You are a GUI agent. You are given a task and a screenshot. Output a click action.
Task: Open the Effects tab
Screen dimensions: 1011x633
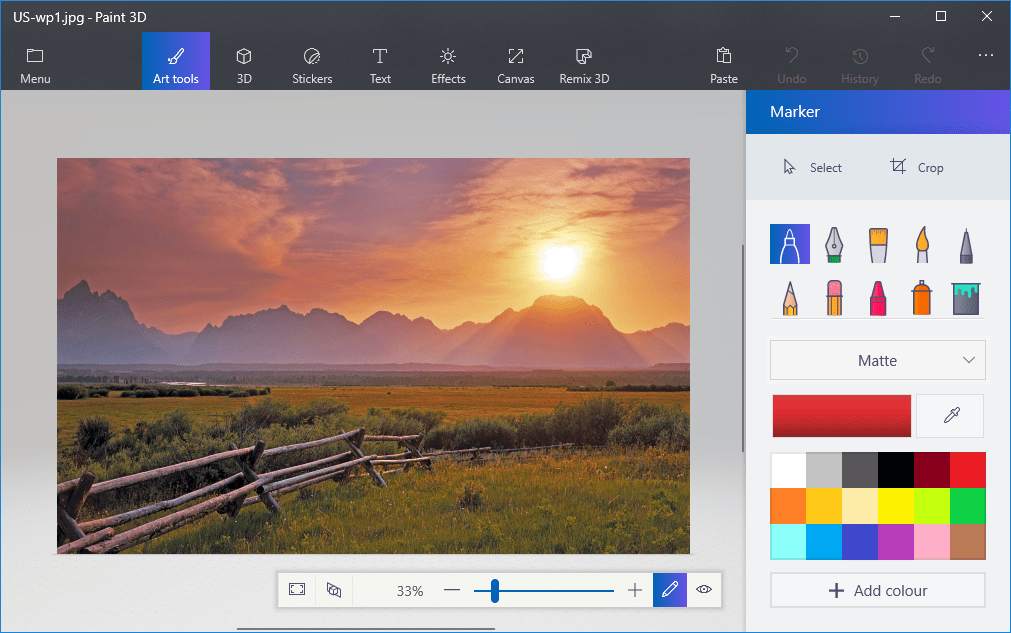tap(448, 65)
